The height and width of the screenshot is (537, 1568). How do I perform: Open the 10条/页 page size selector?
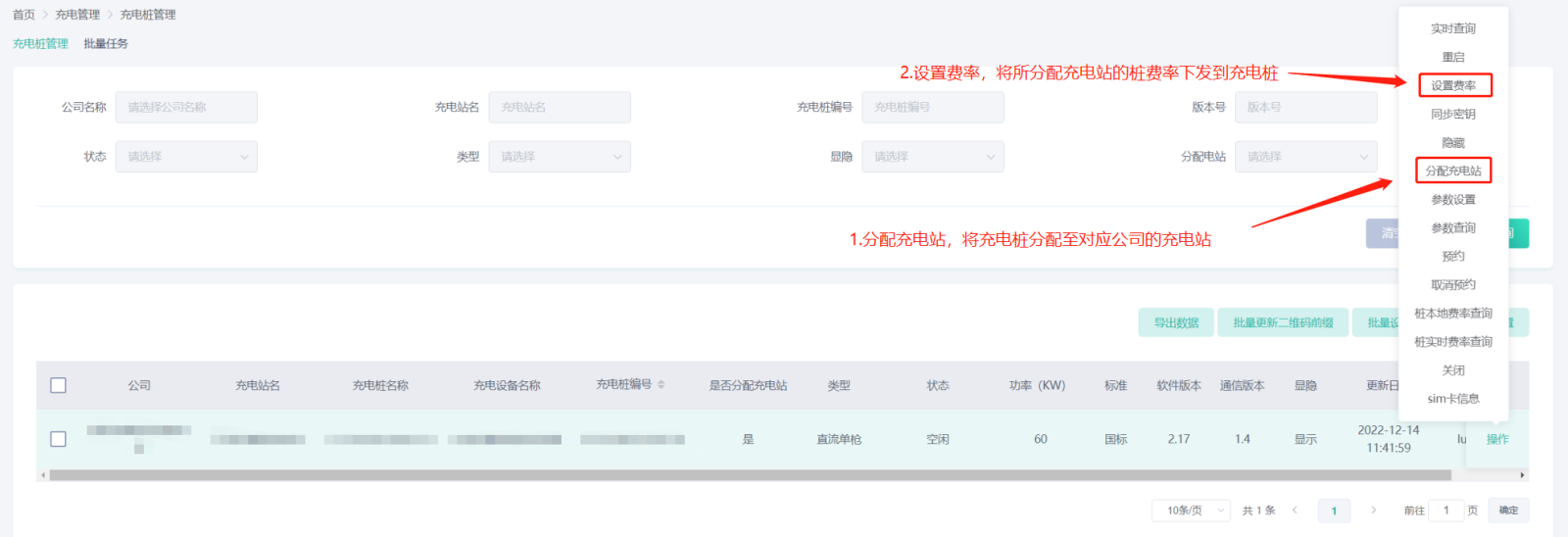point(1191,511)
